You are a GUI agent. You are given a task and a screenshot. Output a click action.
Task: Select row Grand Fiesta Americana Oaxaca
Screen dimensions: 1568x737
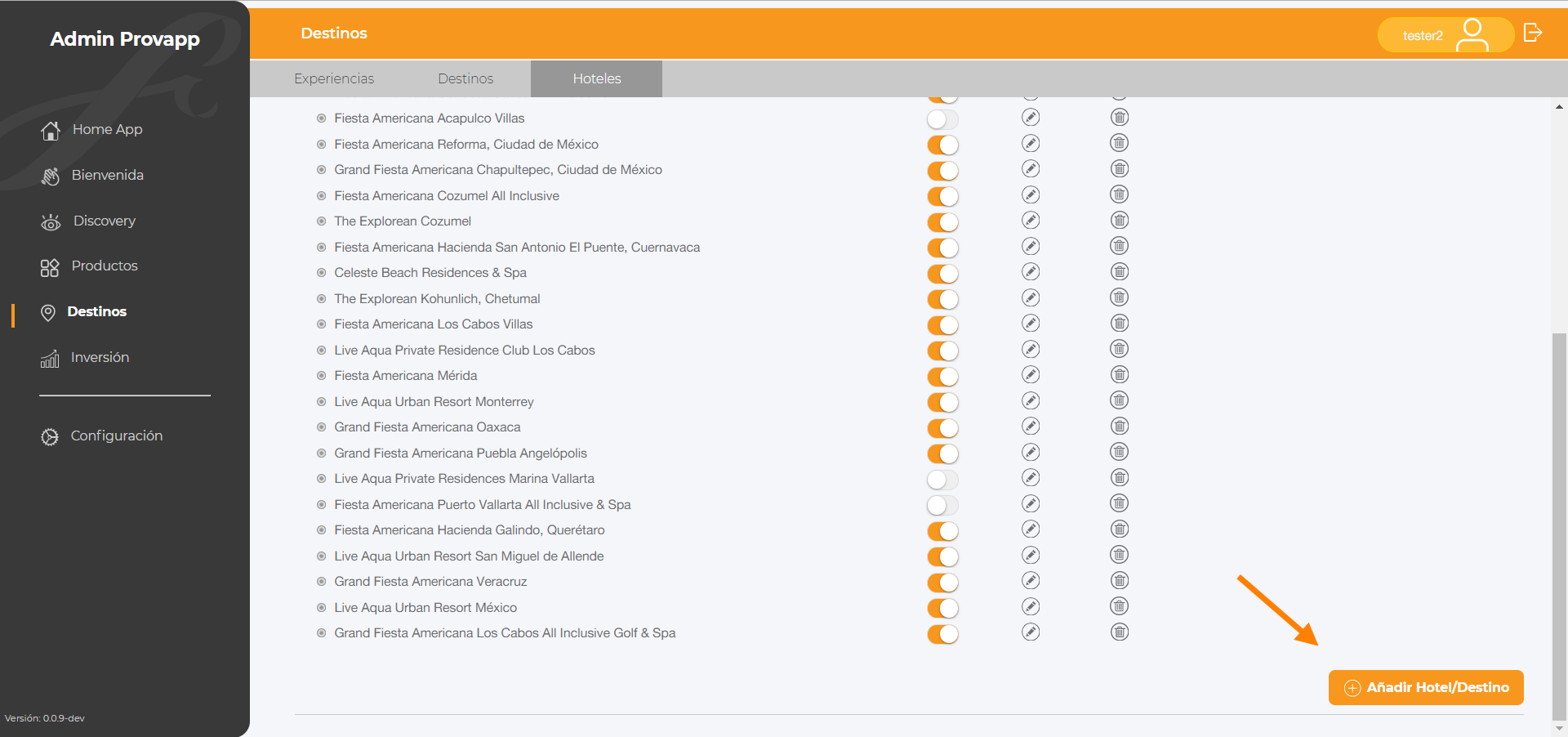coord(427,427)
